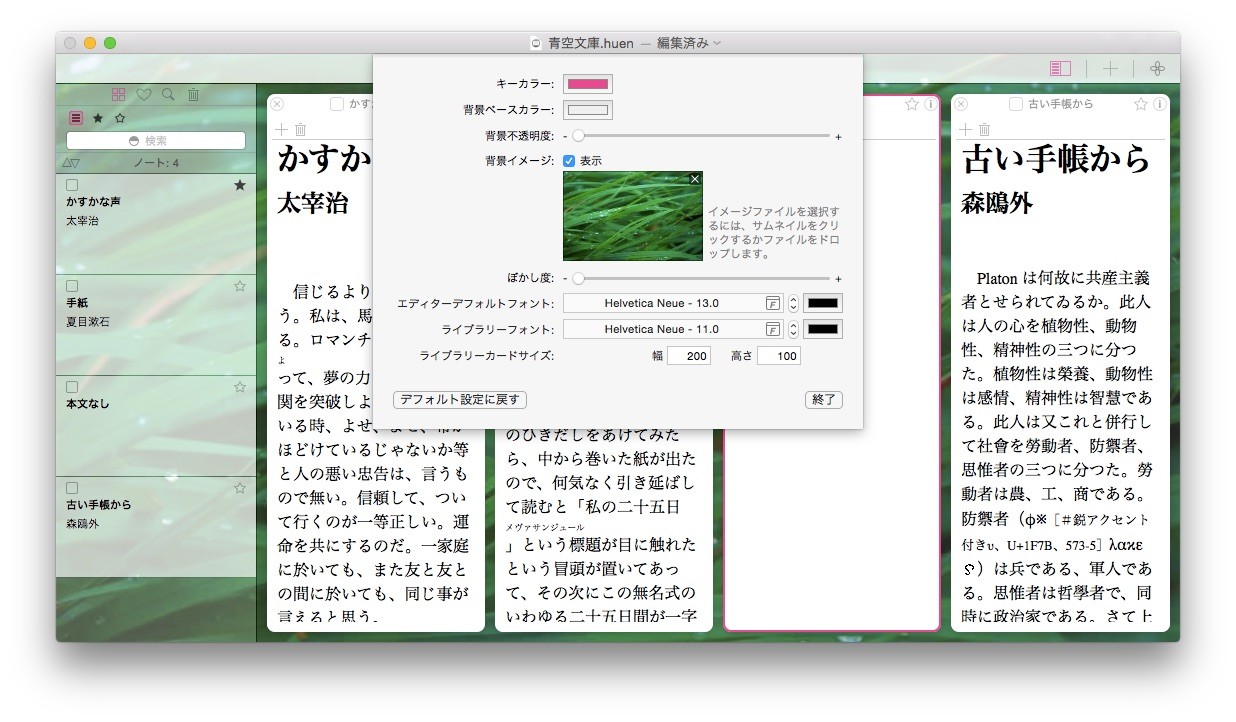Screen dimensions: 1236x722
Task: Select かすかな声 note in sidebar list
Action: (x=156, y=224)
